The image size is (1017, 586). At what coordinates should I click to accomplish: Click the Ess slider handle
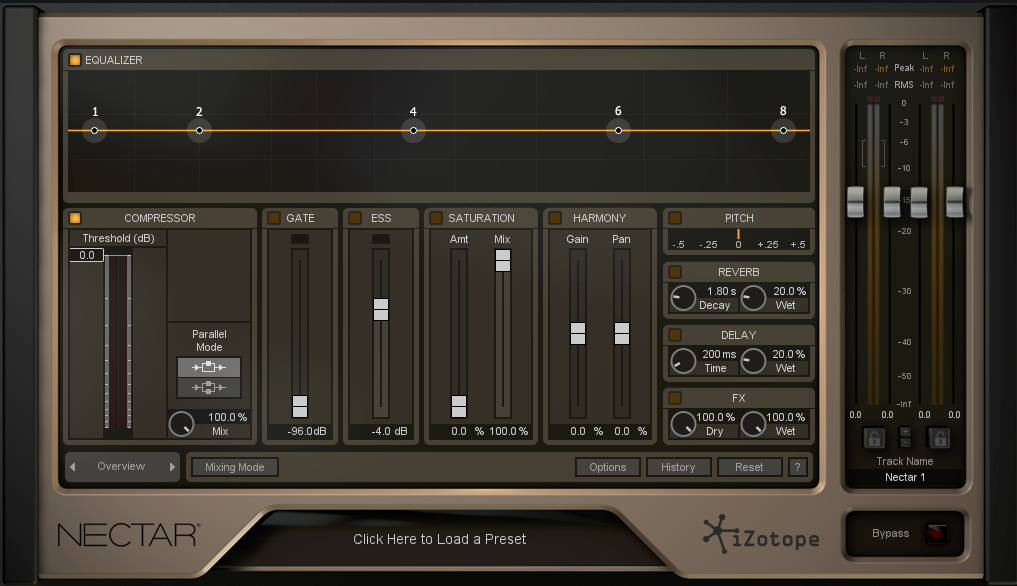(x=381, y=310)
